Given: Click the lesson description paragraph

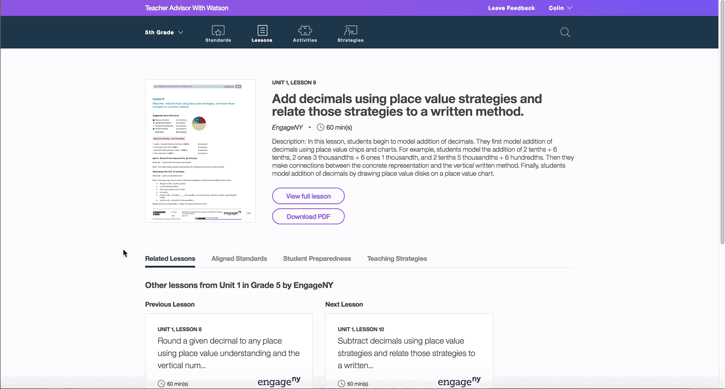Looking at the screenshot, I should pyautogui.click(x=423, y=158).
